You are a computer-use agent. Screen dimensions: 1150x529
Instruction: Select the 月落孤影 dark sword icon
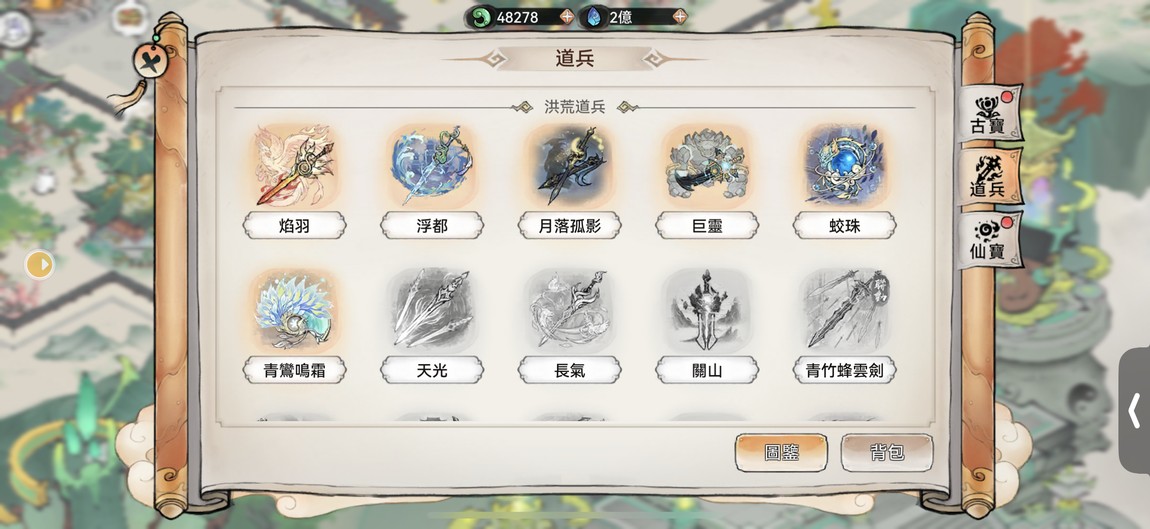coord(569,166)
